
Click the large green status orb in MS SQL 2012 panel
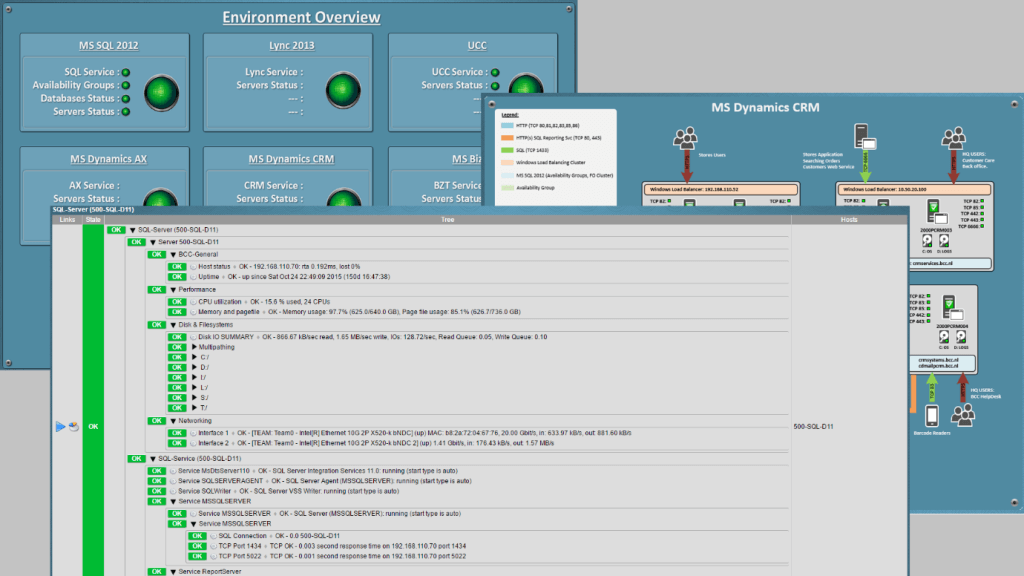coord(161,93)
